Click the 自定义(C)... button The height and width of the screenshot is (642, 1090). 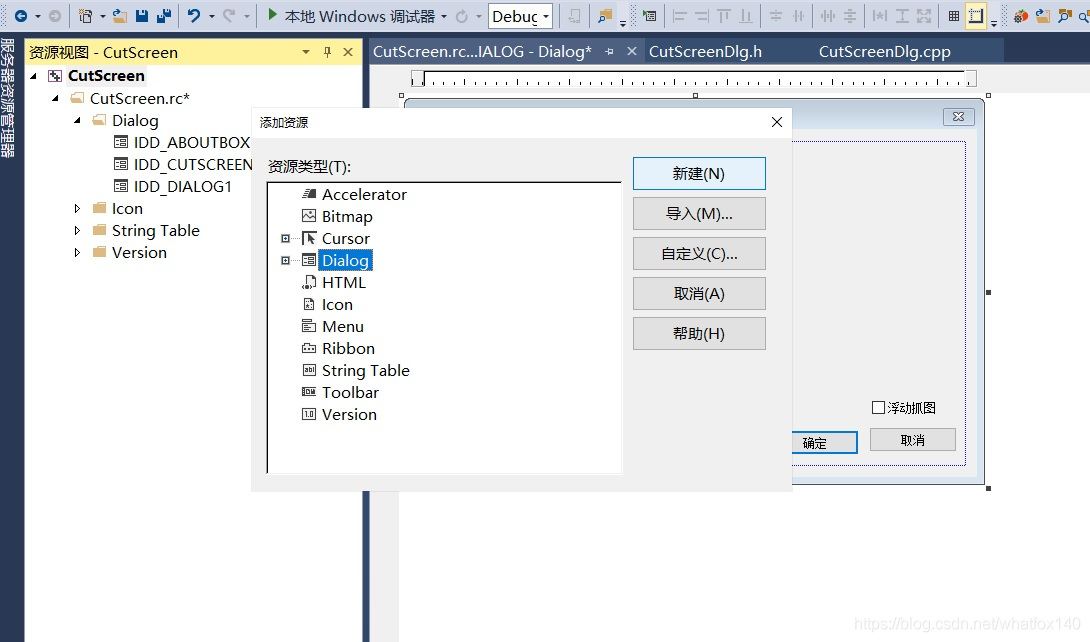click(699, 254)
